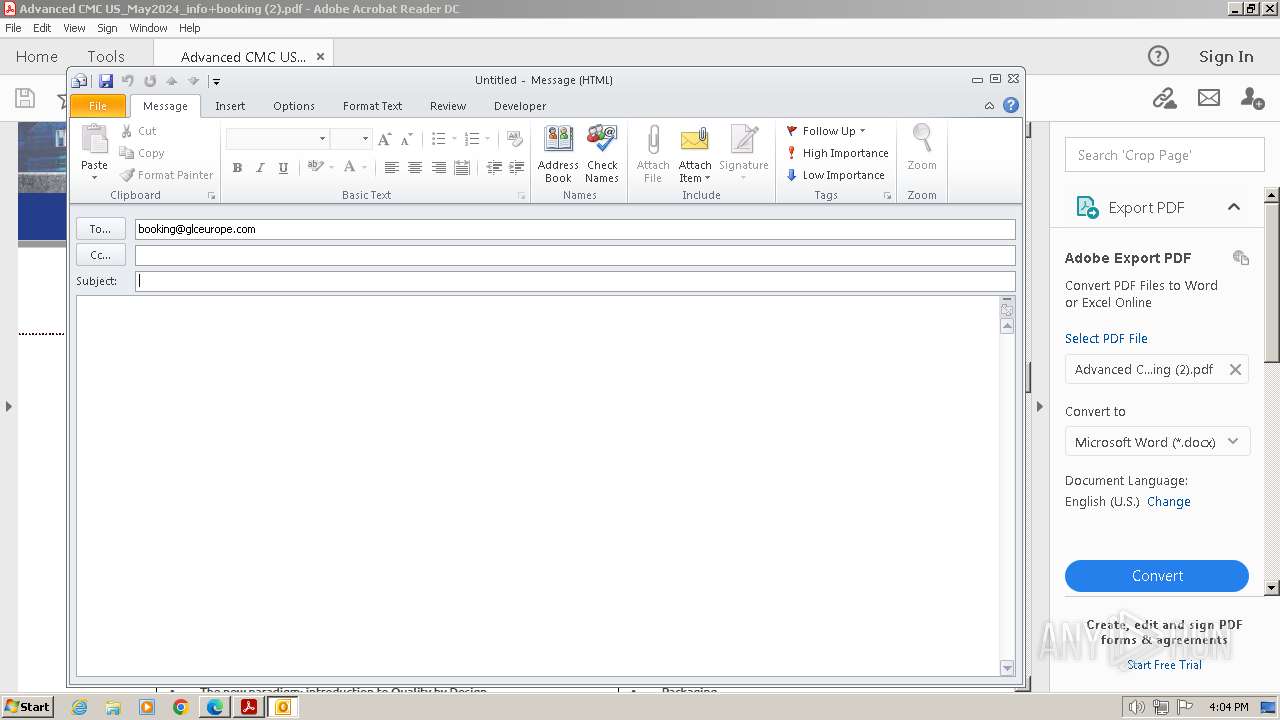Click font color button
1280x720 pixels.
pos(349,167)
